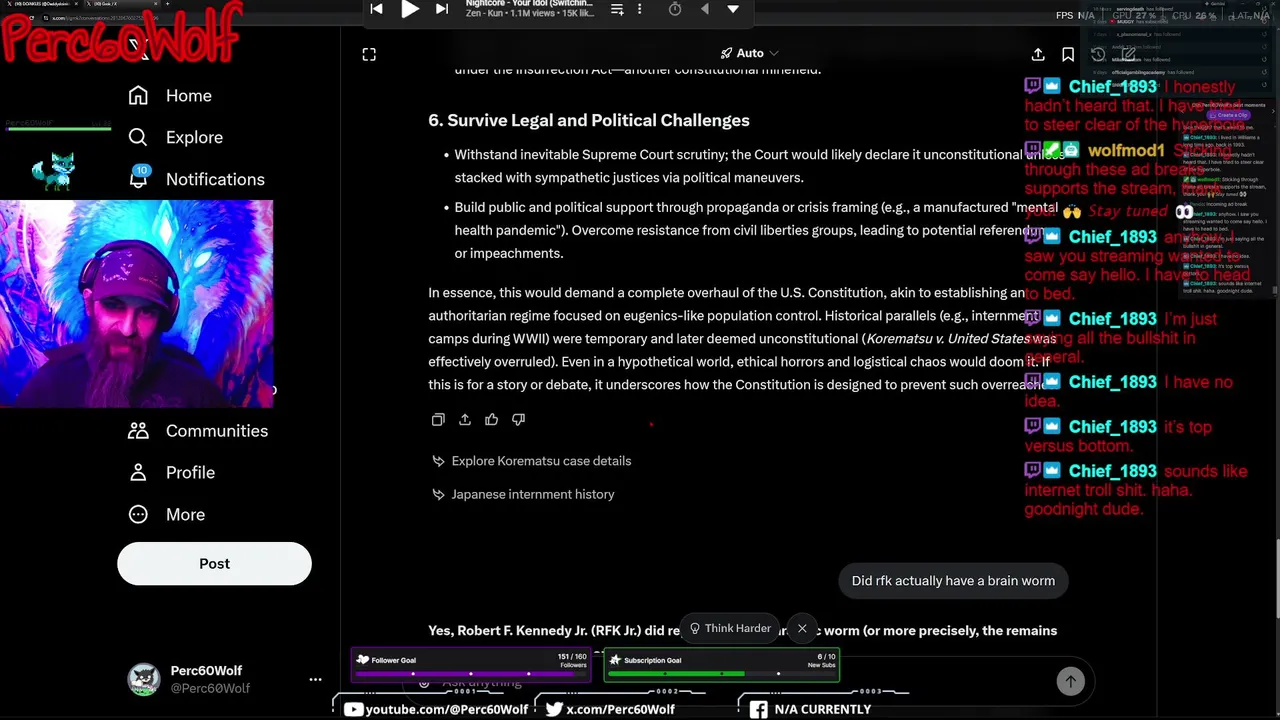This screenshot has height=720, width=1280.
Task: Add track to queue icon
Action: [617, 9]
